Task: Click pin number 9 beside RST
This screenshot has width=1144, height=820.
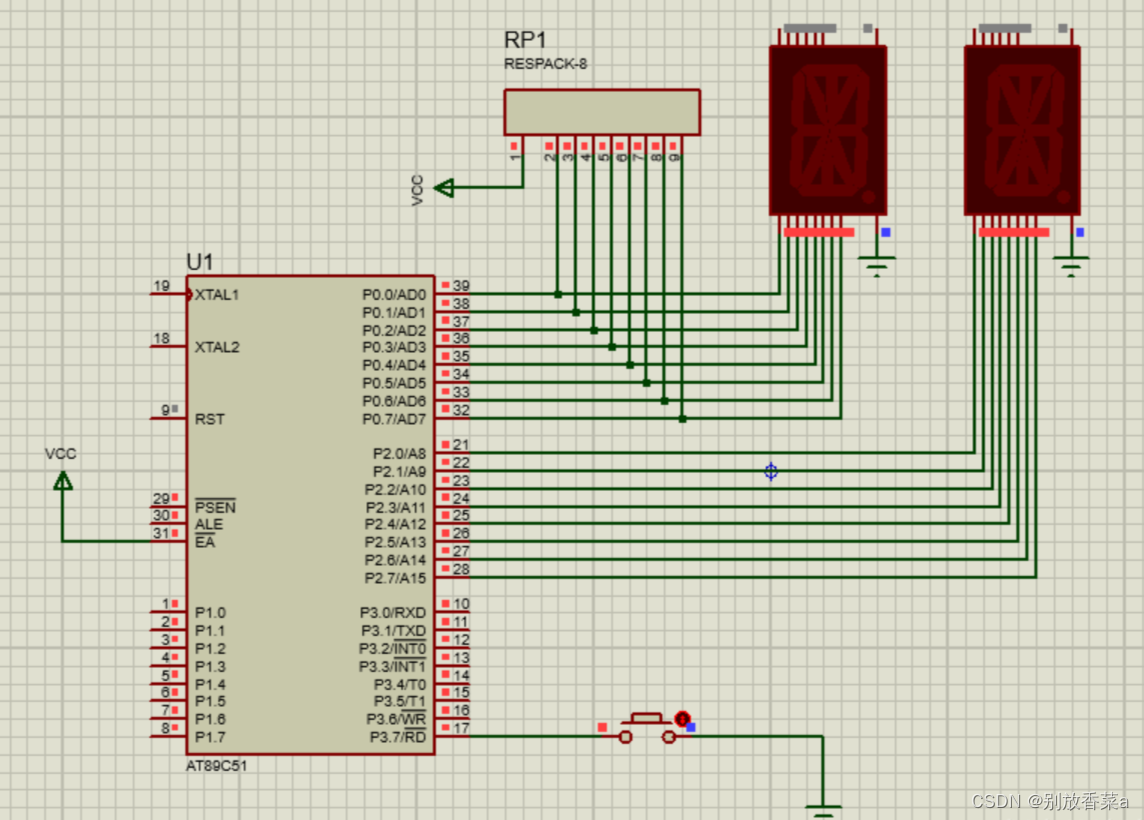Action: 166,410
